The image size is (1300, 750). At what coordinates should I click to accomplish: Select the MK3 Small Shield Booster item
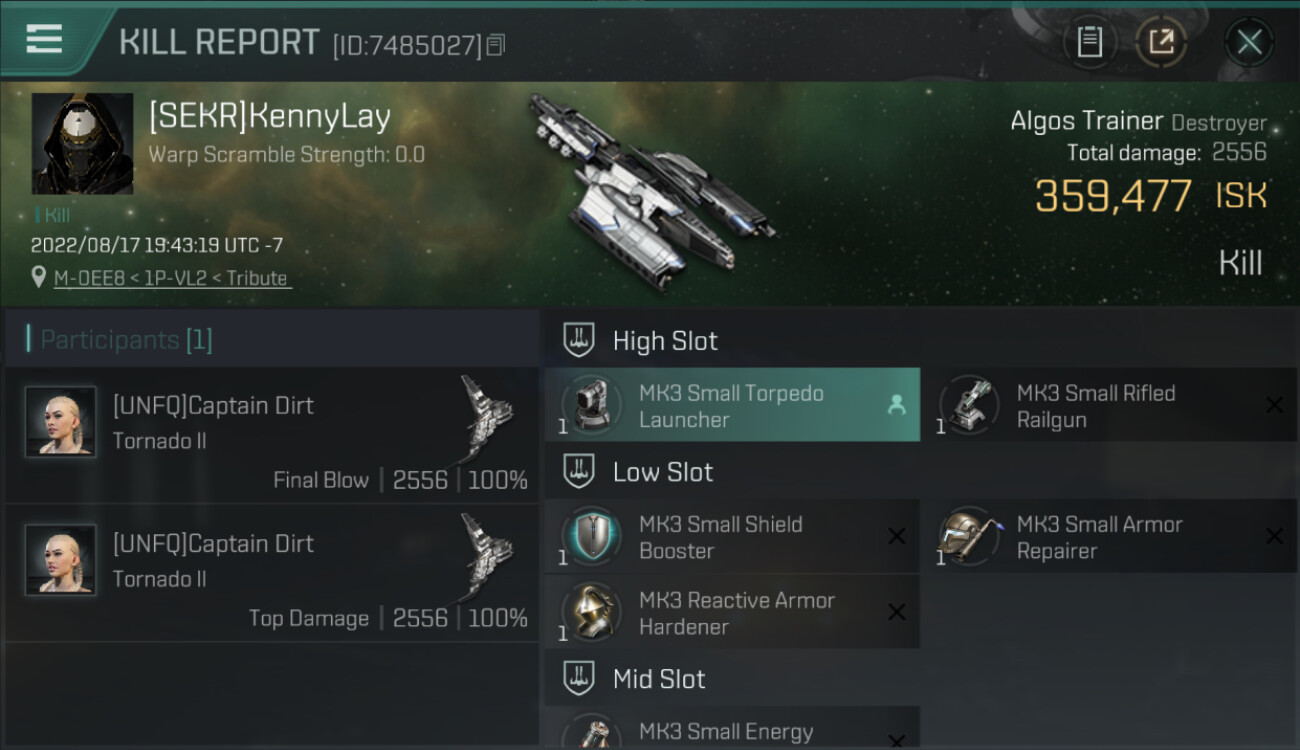point(732,537)
